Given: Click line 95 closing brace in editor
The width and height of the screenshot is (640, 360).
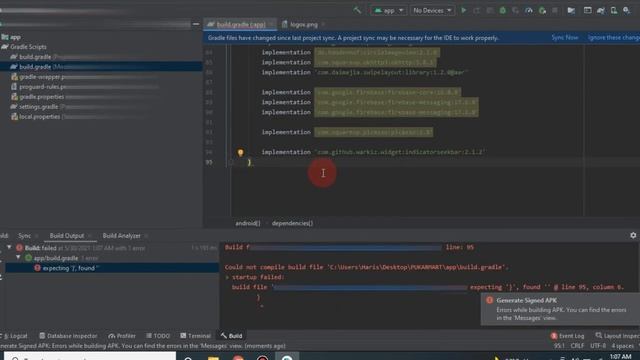Looking at the screenshot, I should (249, 162).
